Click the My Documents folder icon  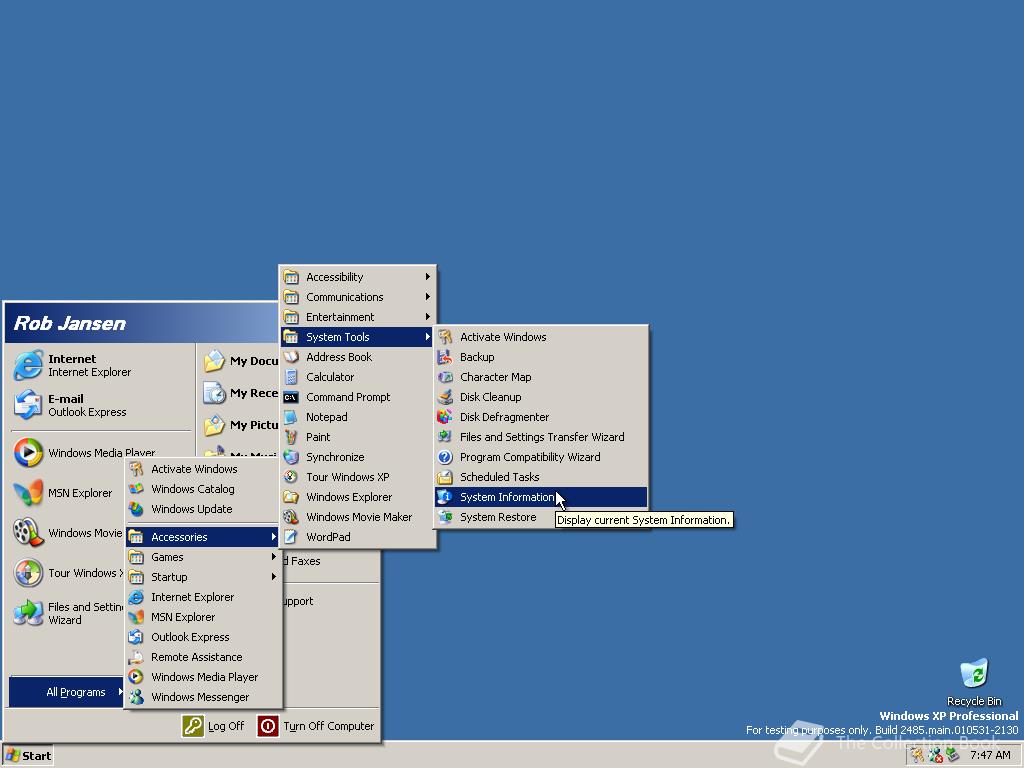(x=214, y=360)
